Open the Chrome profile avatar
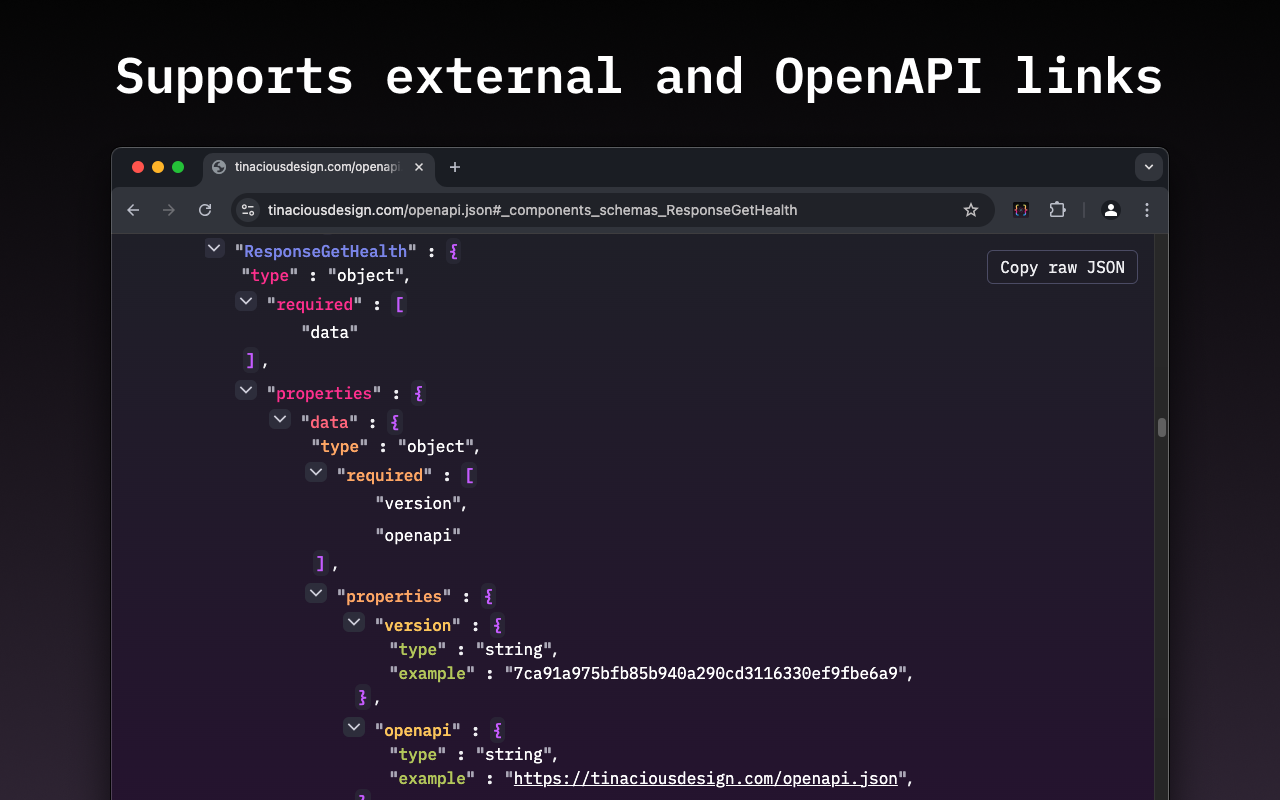This screenshot has width=1280, height=800. tap(1110, 210)
